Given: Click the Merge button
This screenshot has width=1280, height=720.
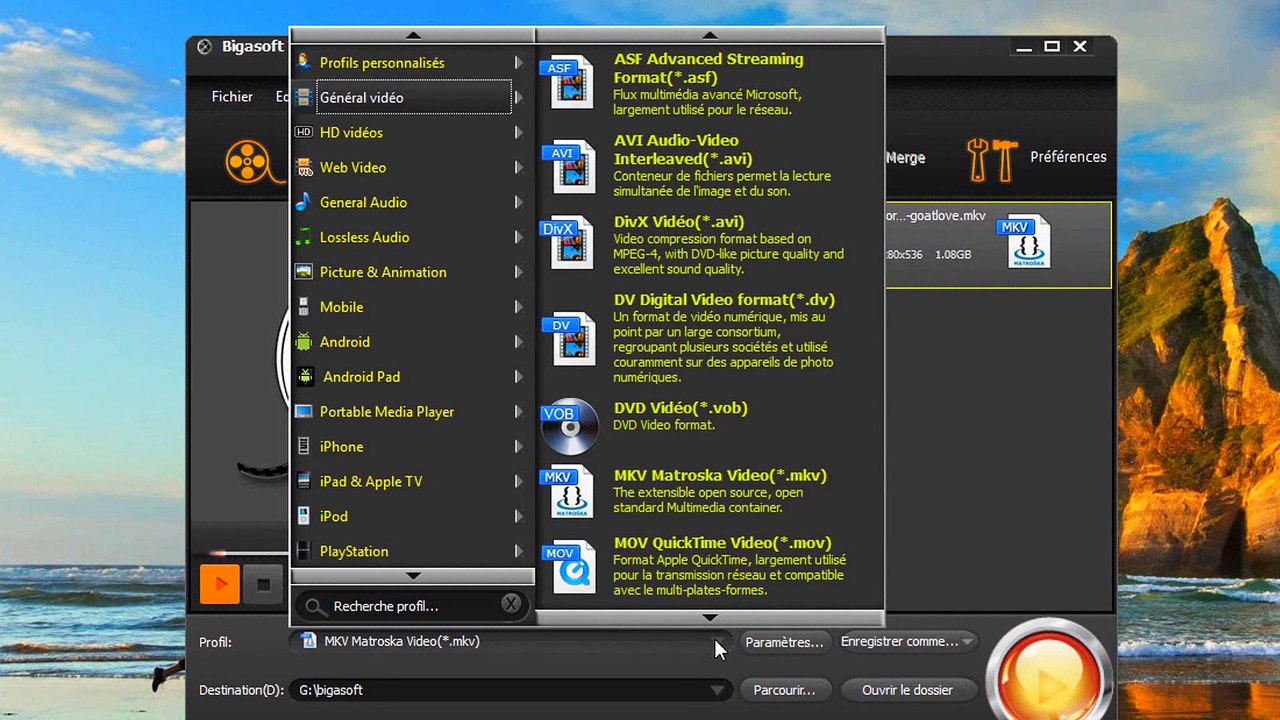Looking at the screenshot, I should (x=905, y=158).
